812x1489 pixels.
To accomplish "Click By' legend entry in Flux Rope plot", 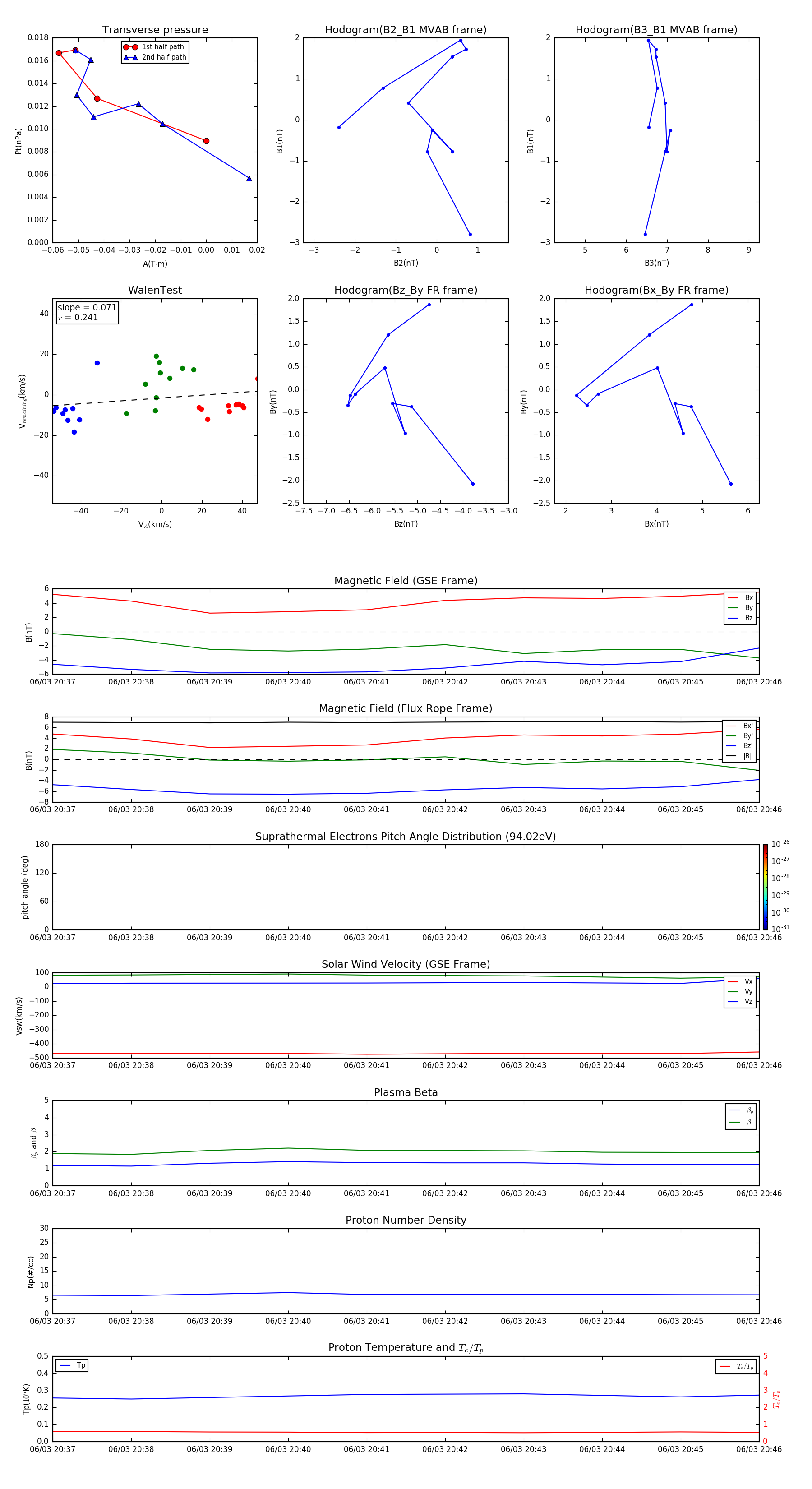I will point(739,736).
